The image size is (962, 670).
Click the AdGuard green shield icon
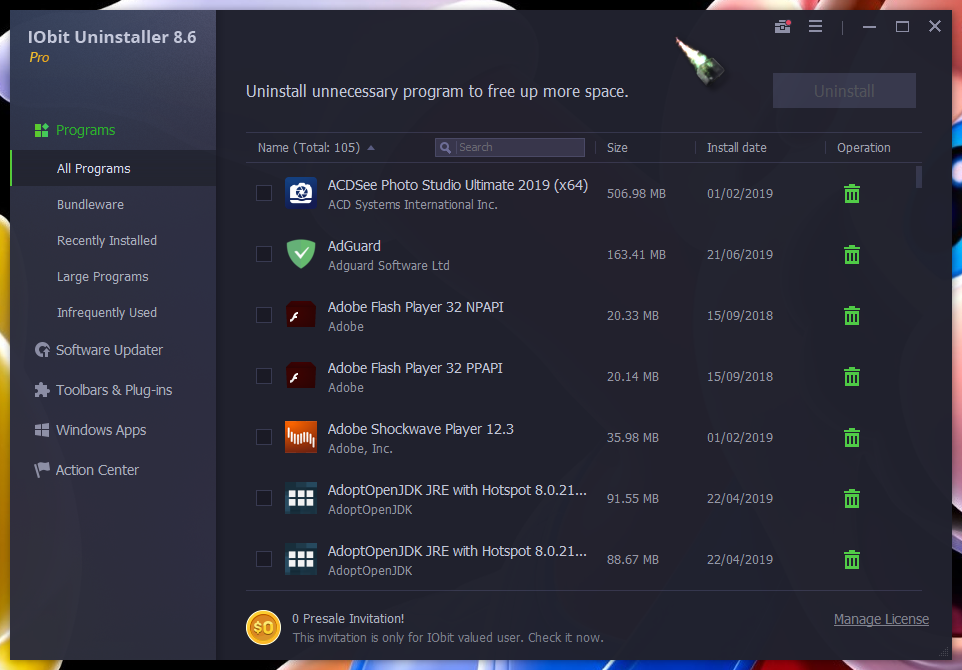(301, 254)
